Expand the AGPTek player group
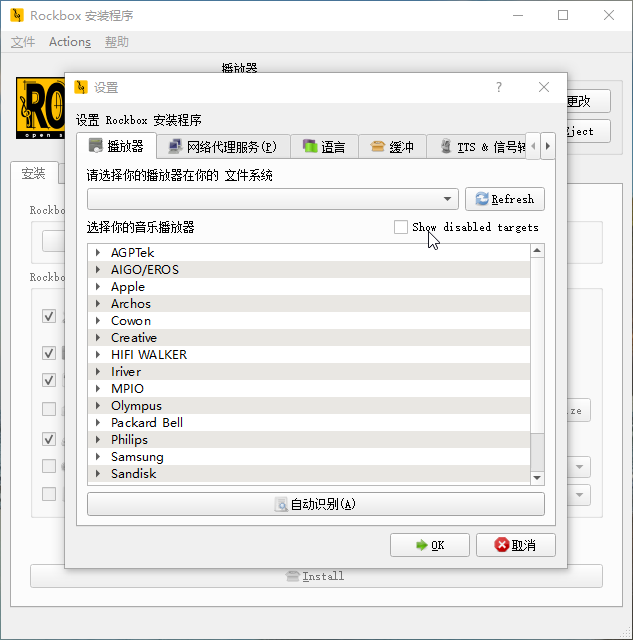 click(98, 253)
